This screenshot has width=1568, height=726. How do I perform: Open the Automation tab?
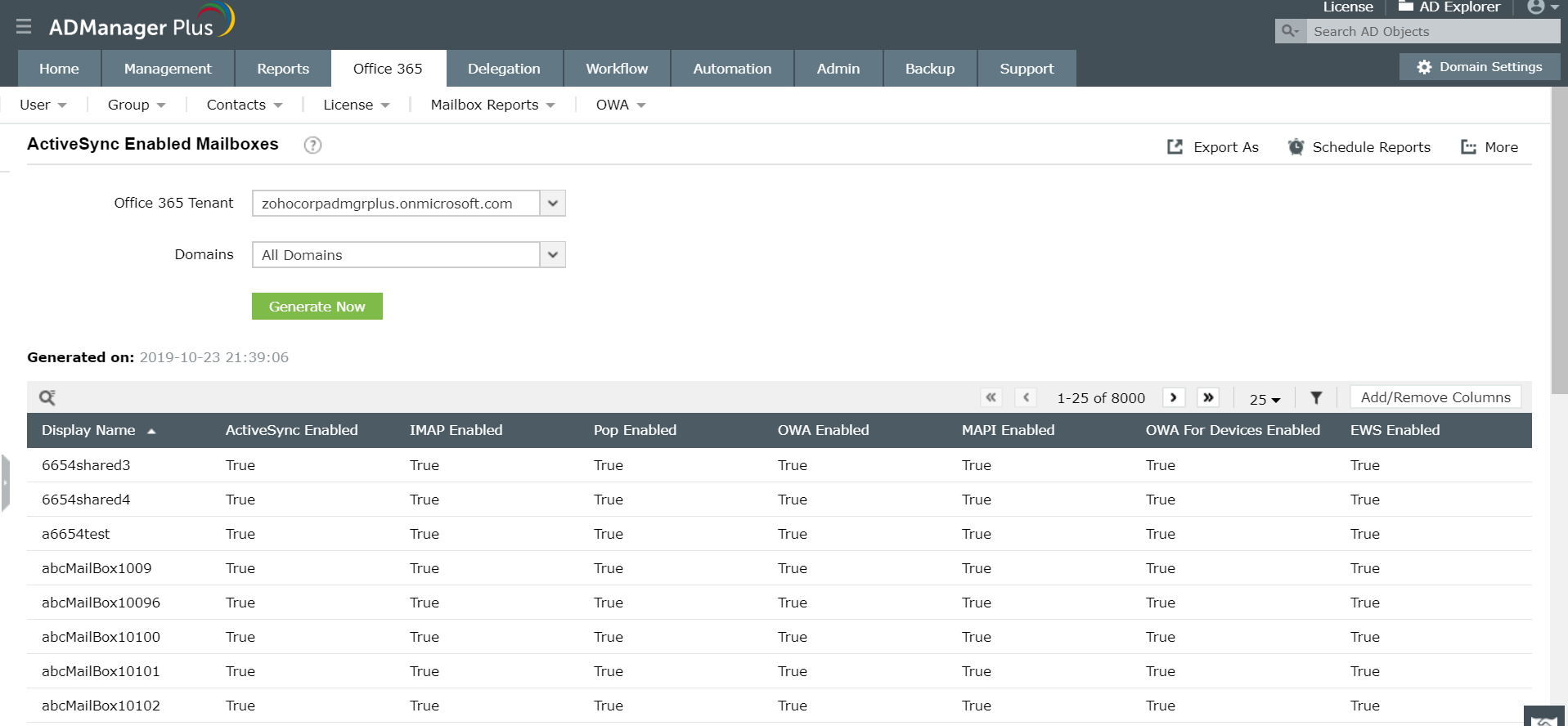(x=732, y=69)
